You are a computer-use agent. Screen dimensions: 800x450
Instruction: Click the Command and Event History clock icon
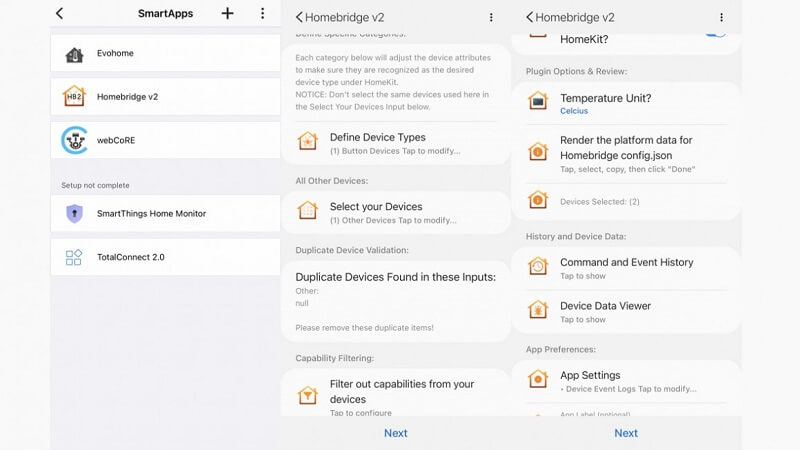coord(538,266)
